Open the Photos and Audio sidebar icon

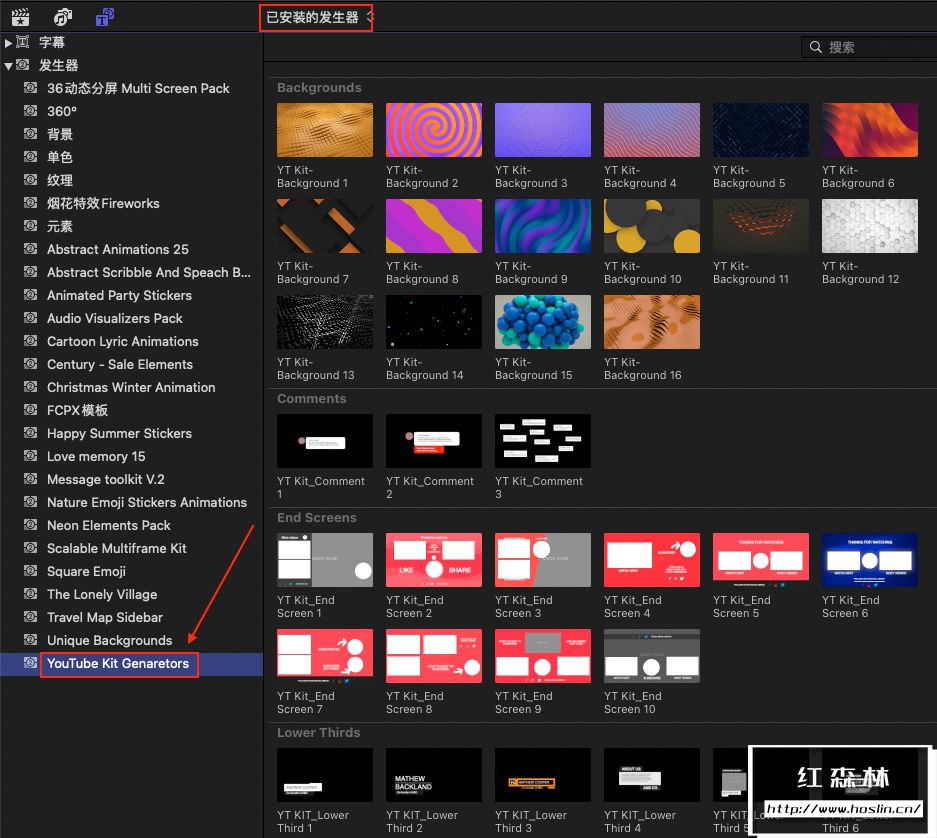[x=63, y=17]
